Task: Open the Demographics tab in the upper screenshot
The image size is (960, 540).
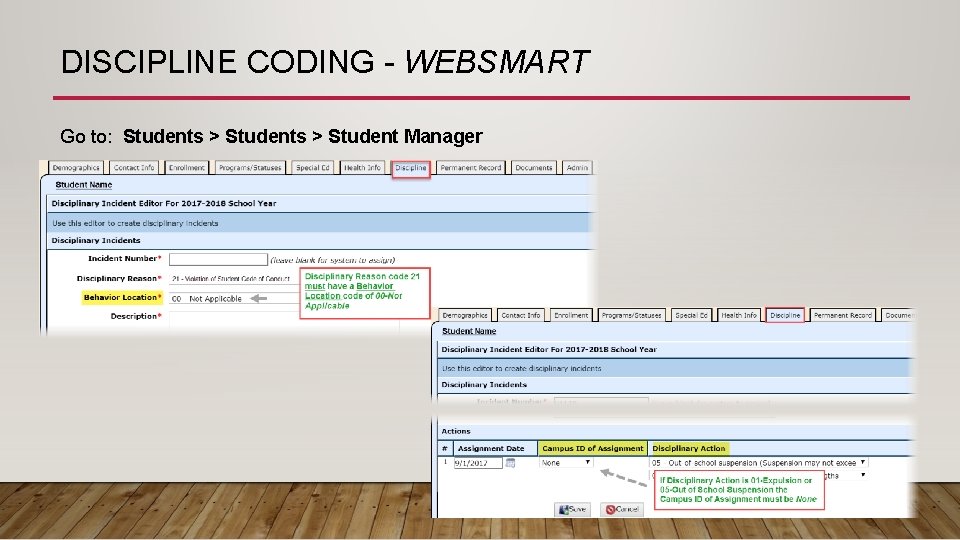Action: (x=76, y=167)
